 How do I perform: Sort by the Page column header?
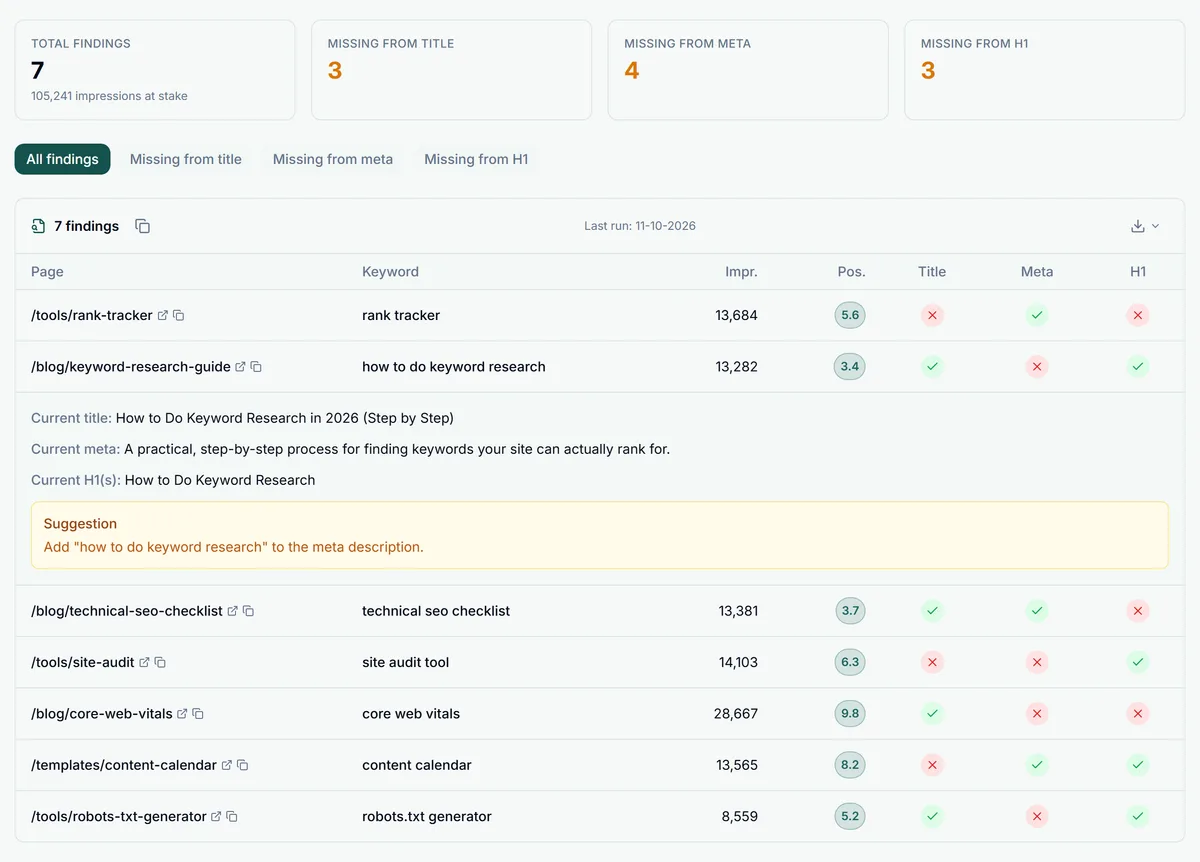(x=47, y=271)
